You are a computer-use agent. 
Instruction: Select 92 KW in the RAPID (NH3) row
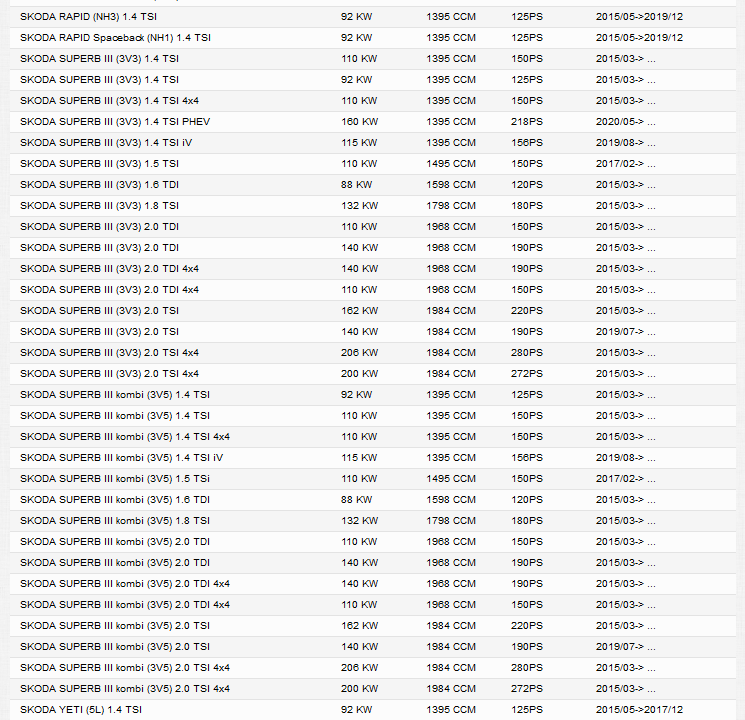tap(356, 17)
